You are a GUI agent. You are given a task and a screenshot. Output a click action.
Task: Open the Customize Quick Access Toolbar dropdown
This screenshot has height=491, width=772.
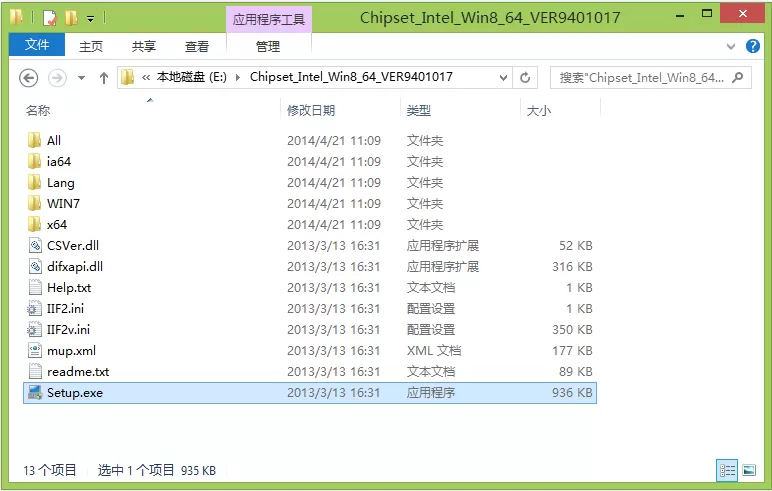(x=91, y=19)
